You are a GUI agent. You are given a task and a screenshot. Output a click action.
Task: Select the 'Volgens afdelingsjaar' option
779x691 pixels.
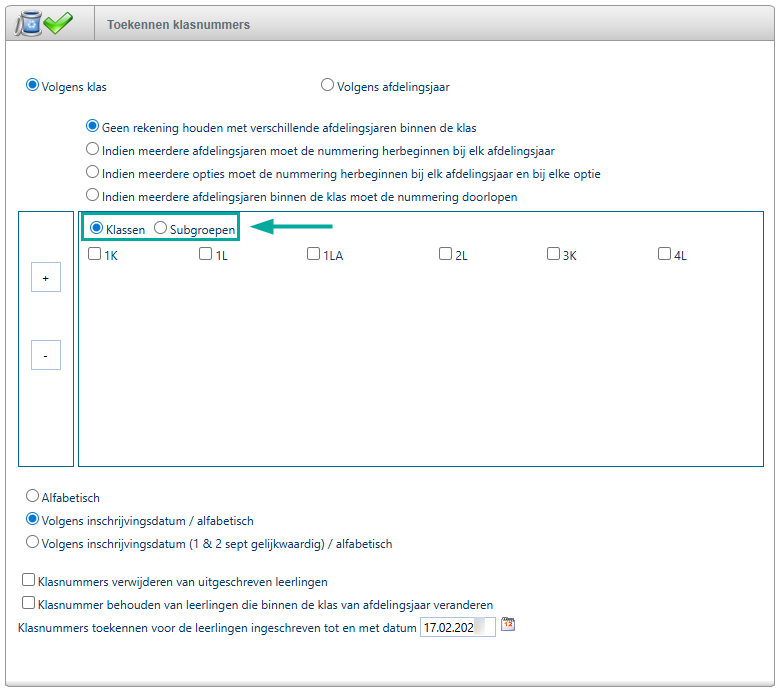pos(327,85)
